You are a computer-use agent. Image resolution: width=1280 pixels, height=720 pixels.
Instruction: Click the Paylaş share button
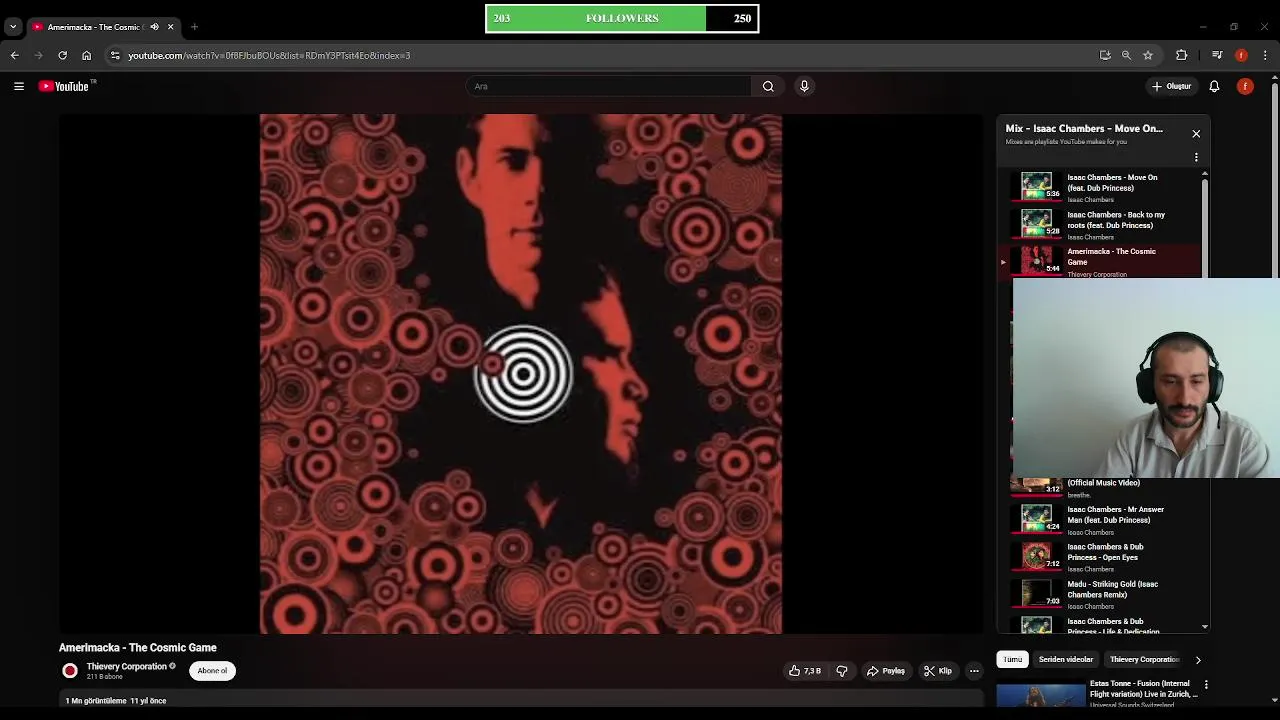[886, 671]
